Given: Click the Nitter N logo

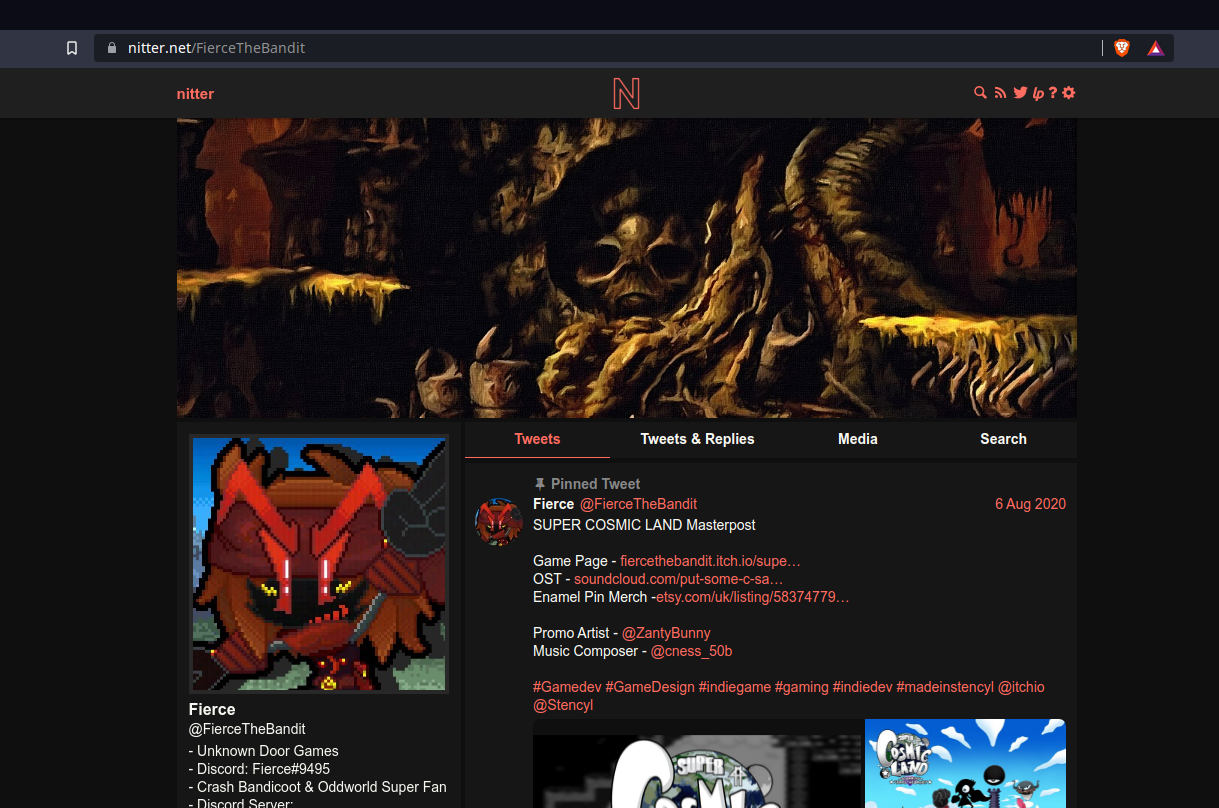Looking at the screenshot, I should [626, 94].
